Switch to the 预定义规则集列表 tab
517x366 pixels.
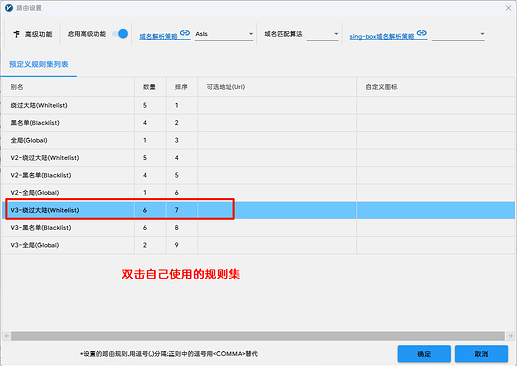39,64
